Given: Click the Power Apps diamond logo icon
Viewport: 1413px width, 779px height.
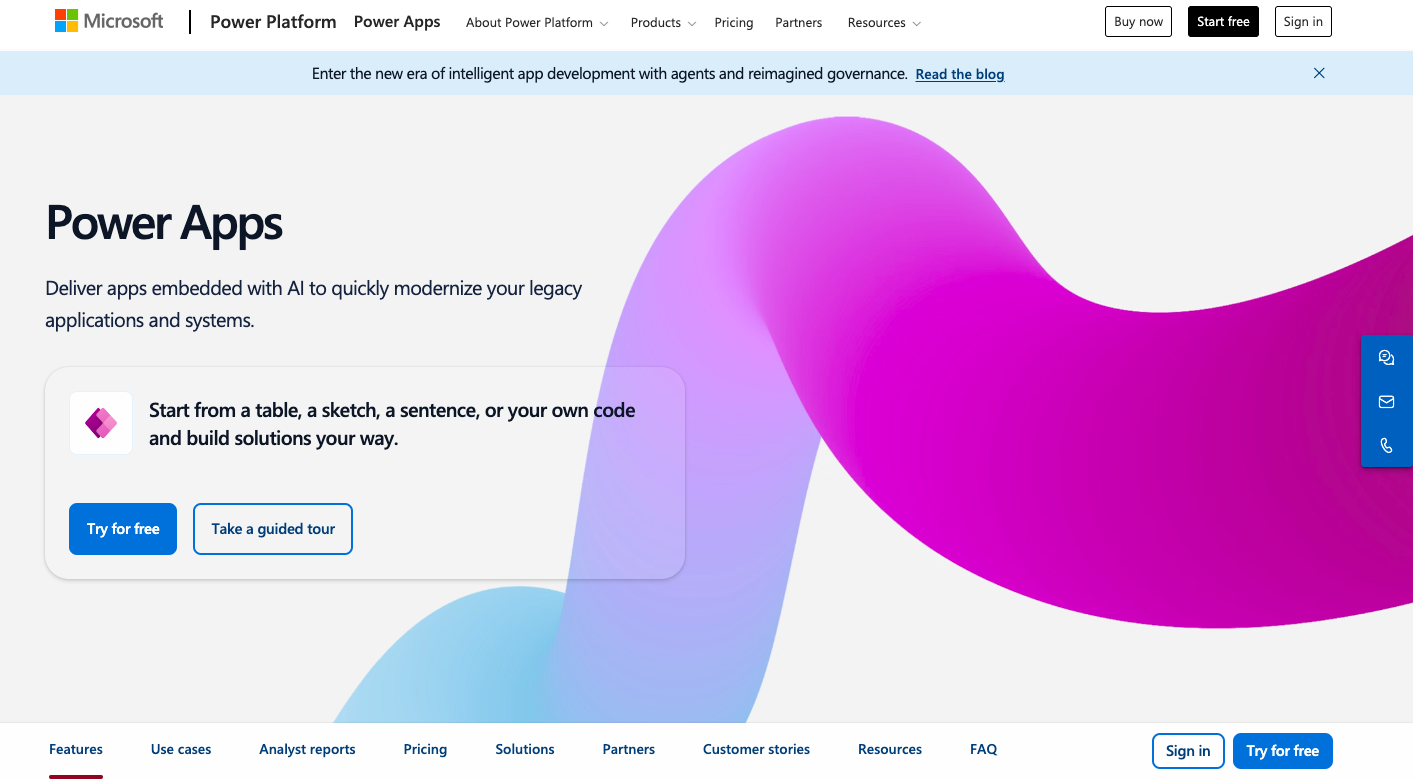Looking at the screenshot, I should click(x=101, y=423).
